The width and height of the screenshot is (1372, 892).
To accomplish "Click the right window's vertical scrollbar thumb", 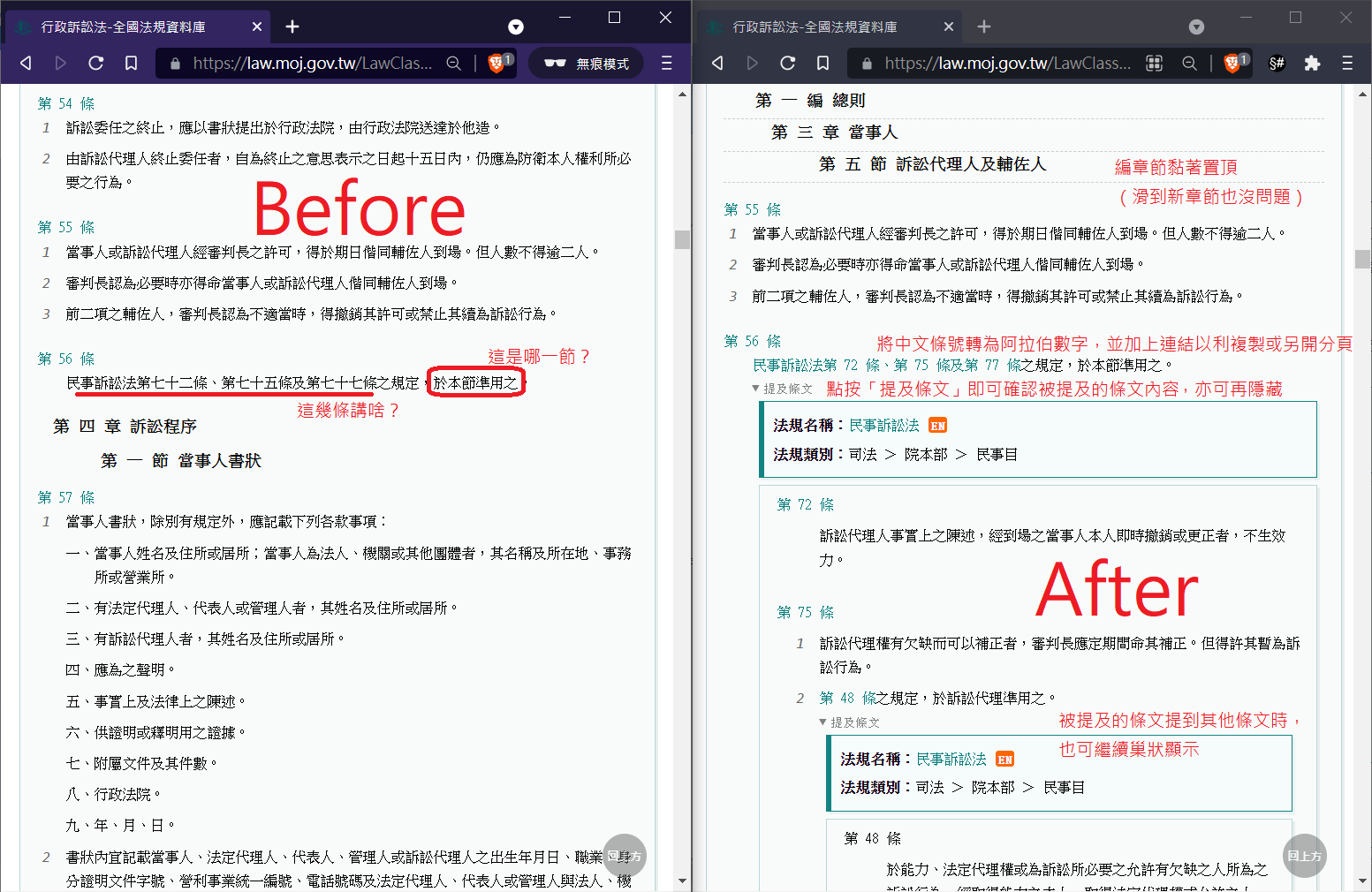I will (1362, 259).
